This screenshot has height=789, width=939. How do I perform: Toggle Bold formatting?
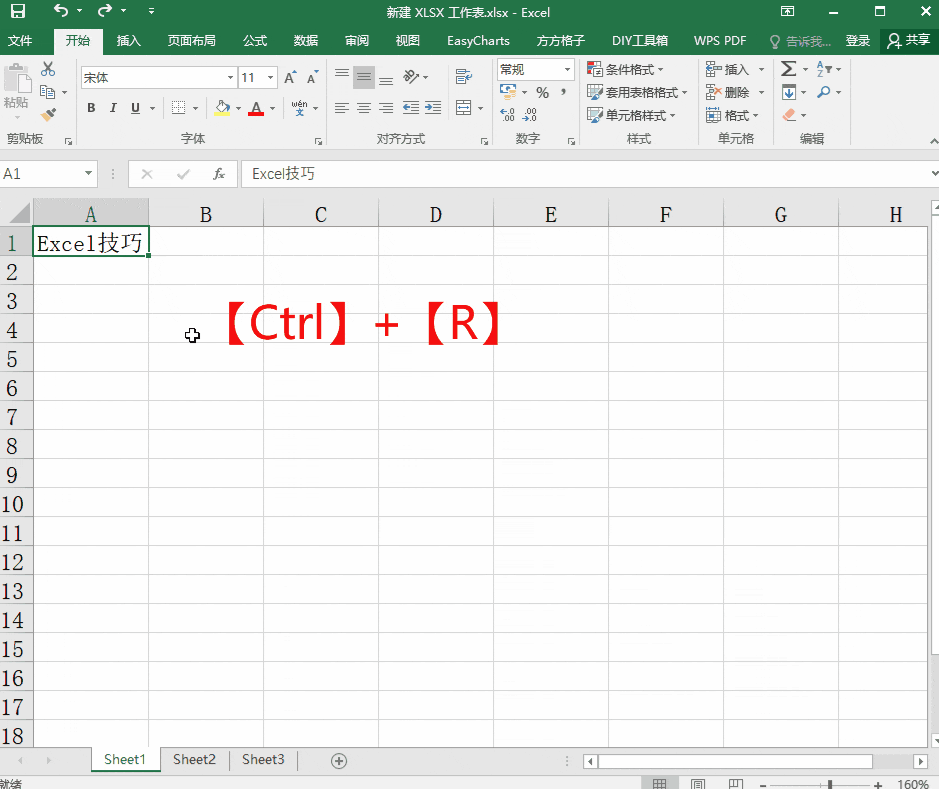(x=91, y=108)
